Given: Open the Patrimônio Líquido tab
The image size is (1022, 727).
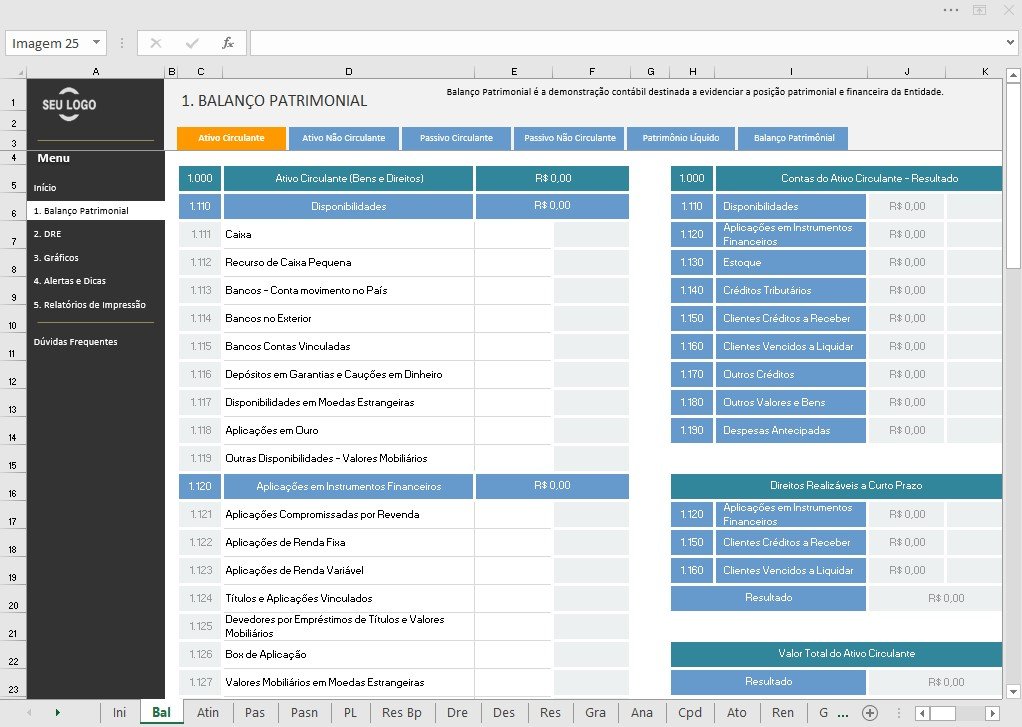Looking at the screenshot, I should 681,138.
